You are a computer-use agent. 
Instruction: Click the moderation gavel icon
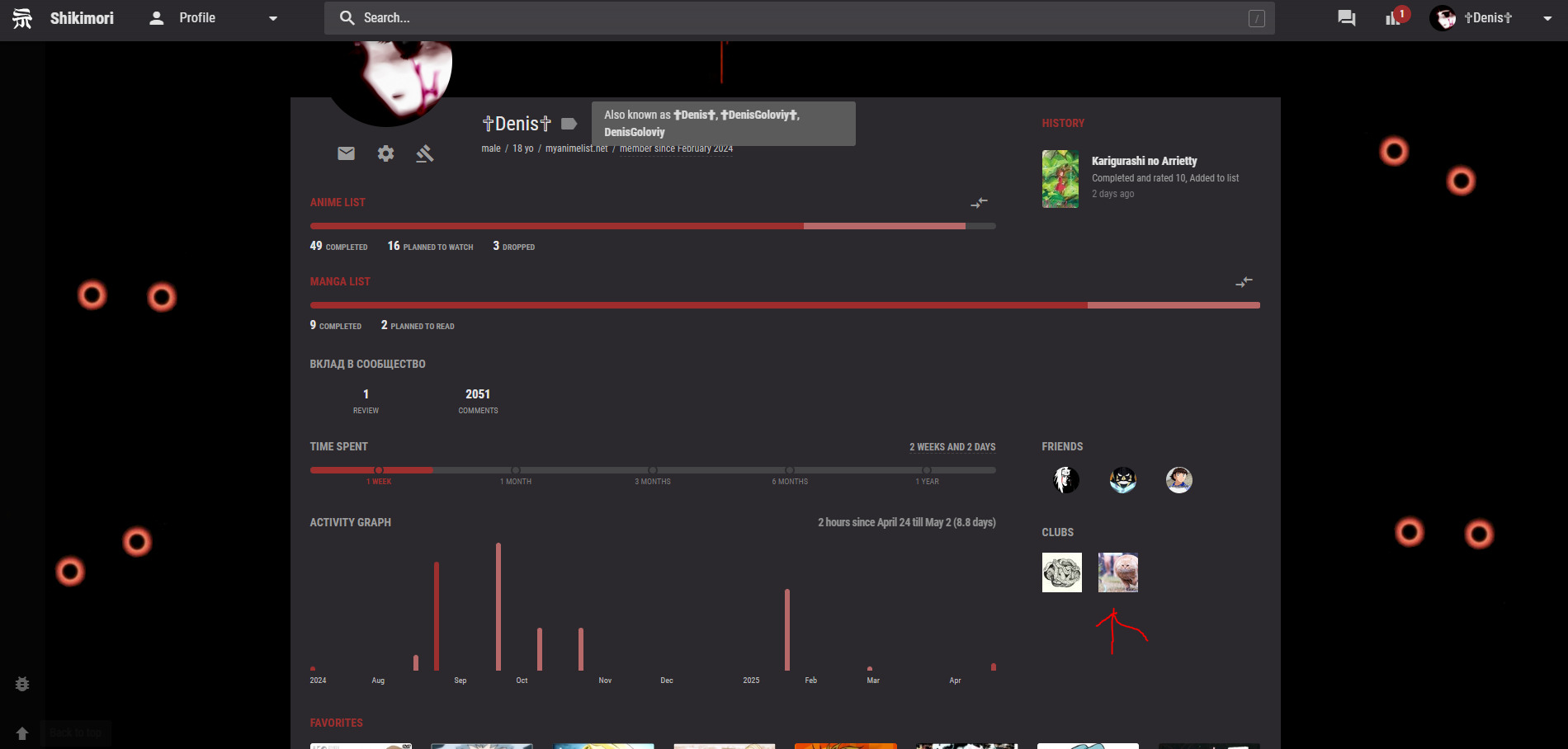424,153
